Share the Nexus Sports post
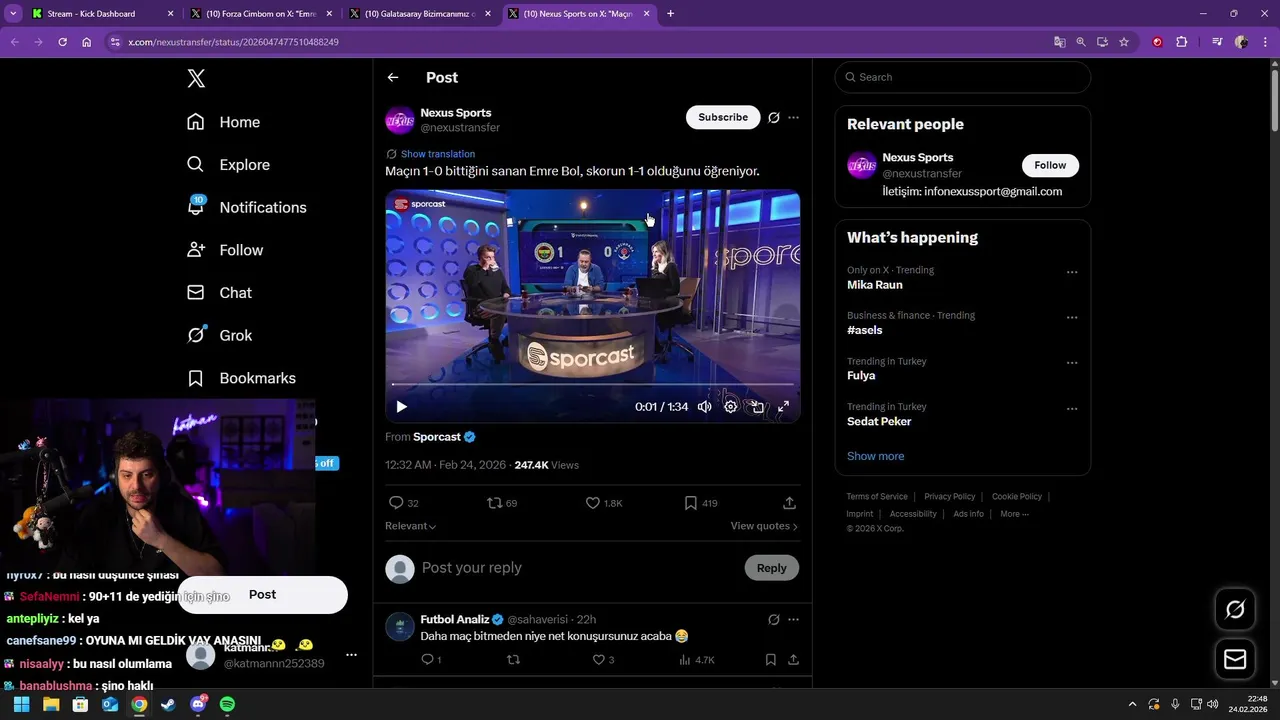The width and height of the screenshot is (1280, 720). click(x=789, y=503)
